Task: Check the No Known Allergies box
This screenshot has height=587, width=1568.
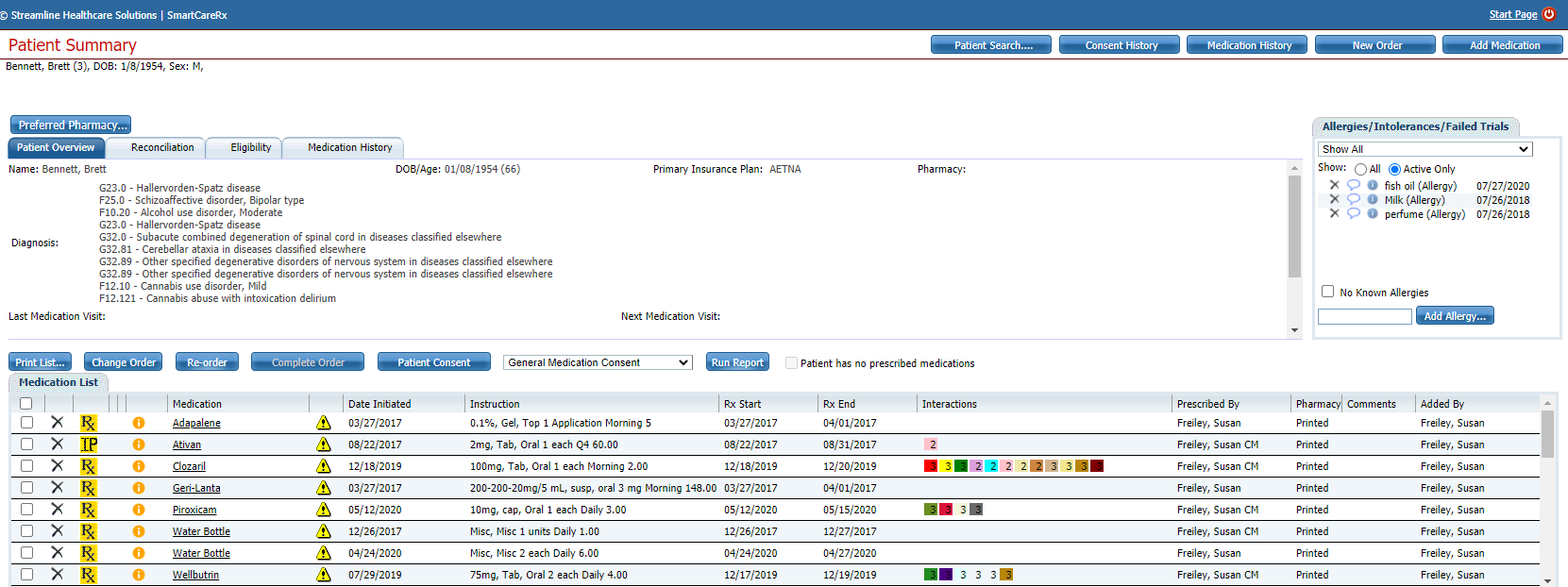Action: (x=1327, y=292)
